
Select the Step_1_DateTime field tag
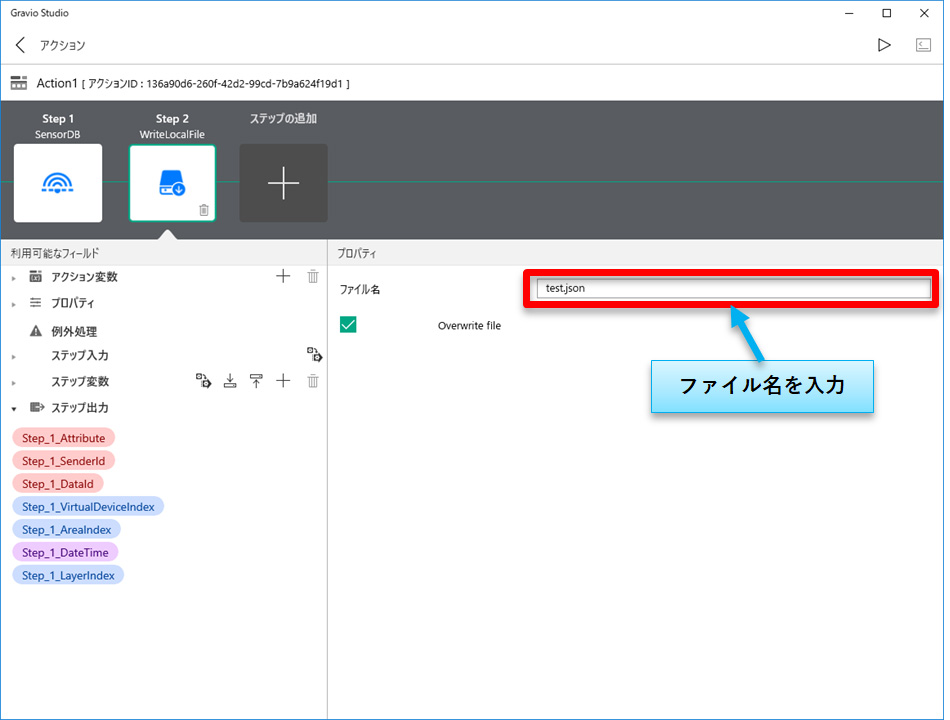pyautogui.click(x=65, y=553)
